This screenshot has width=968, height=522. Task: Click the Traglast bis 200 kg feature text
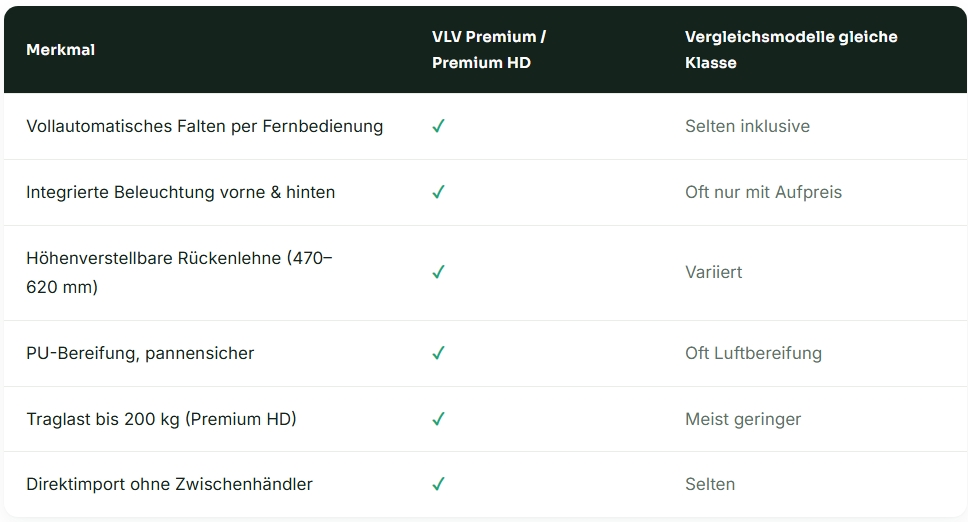tap(161, 420)
